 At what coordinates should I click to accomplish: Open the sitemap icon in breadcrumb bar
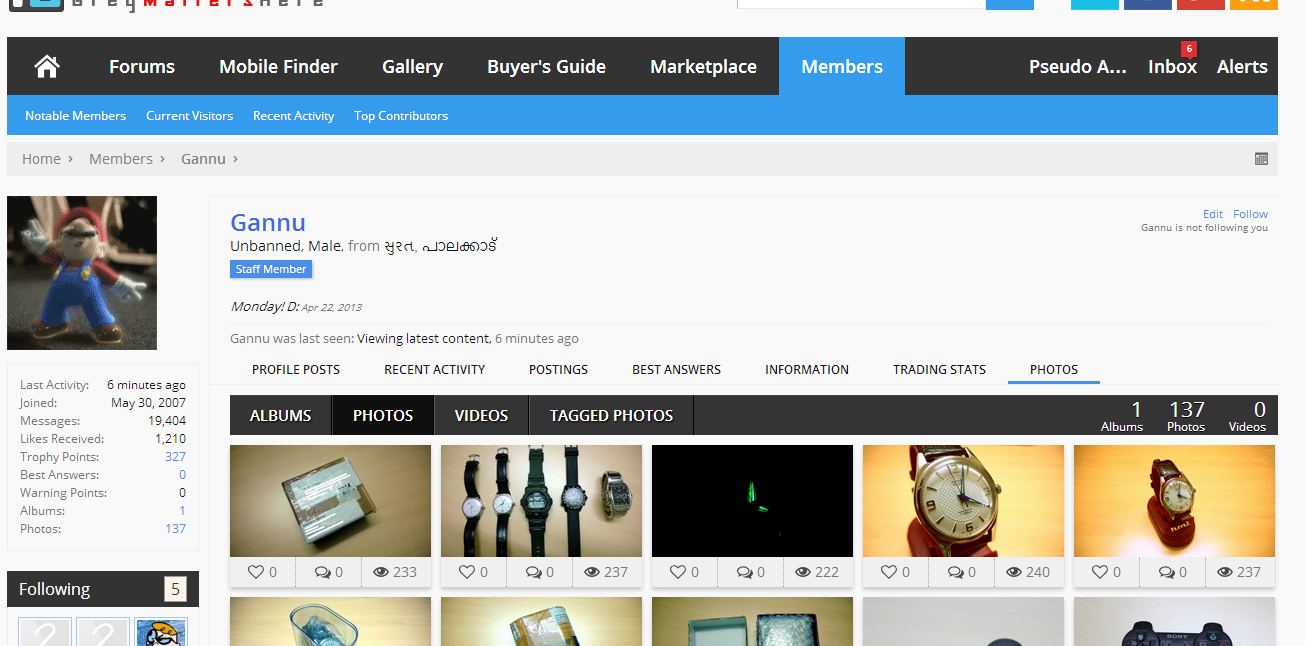pos(1261,159)
